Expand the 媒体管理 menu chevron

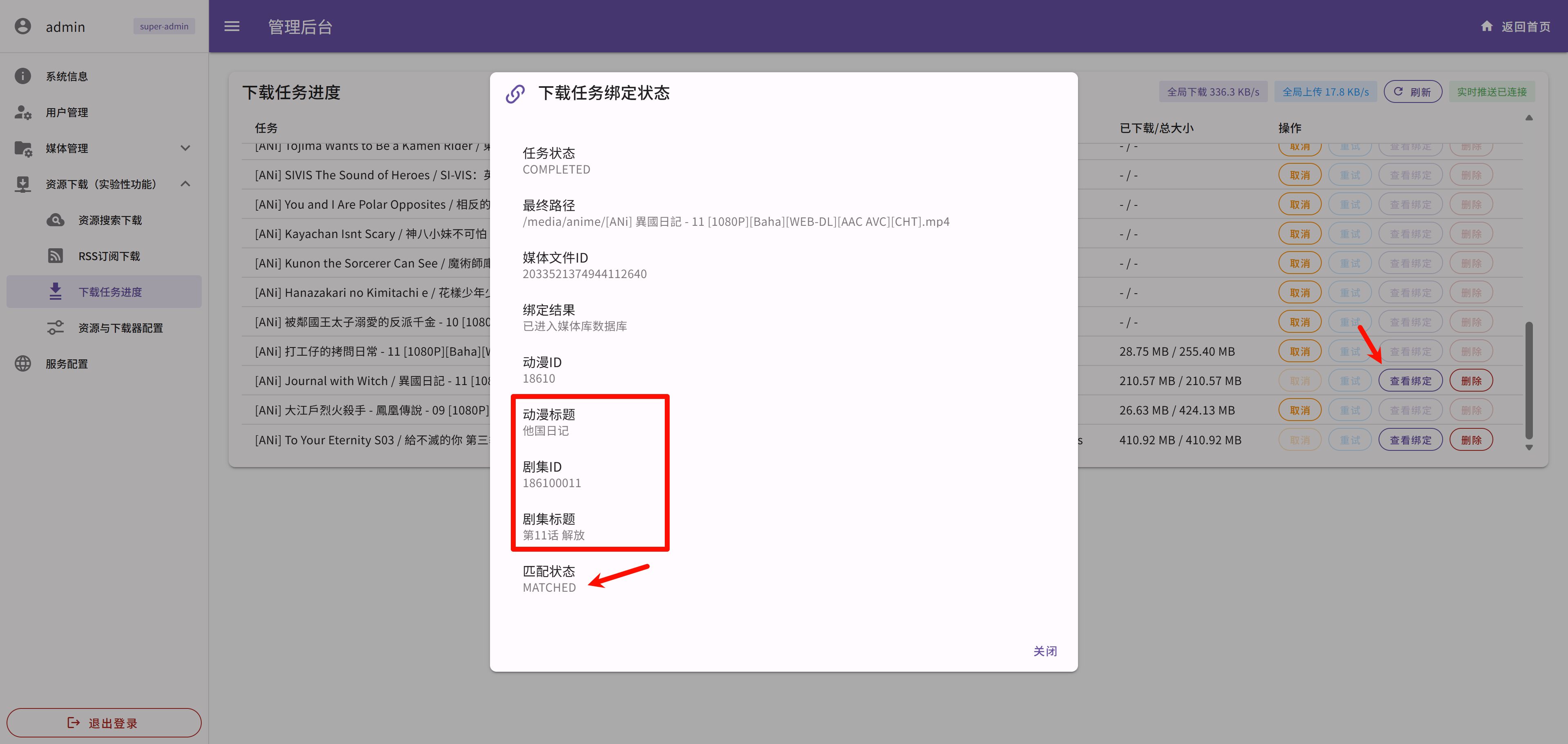point(186,148)
